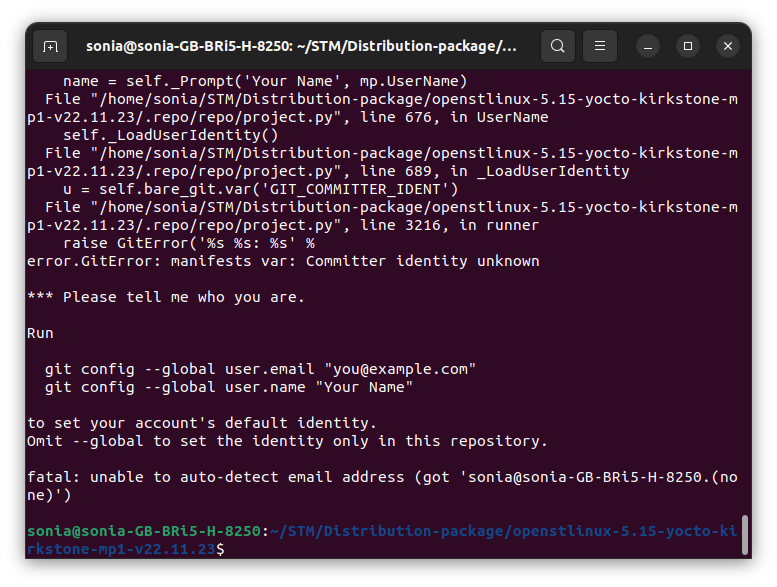Image resolution: width=777 pixels, height=587 pixels.
Task: Click the 'Please tell me who you are' line
Action: [x=166, y=297]
